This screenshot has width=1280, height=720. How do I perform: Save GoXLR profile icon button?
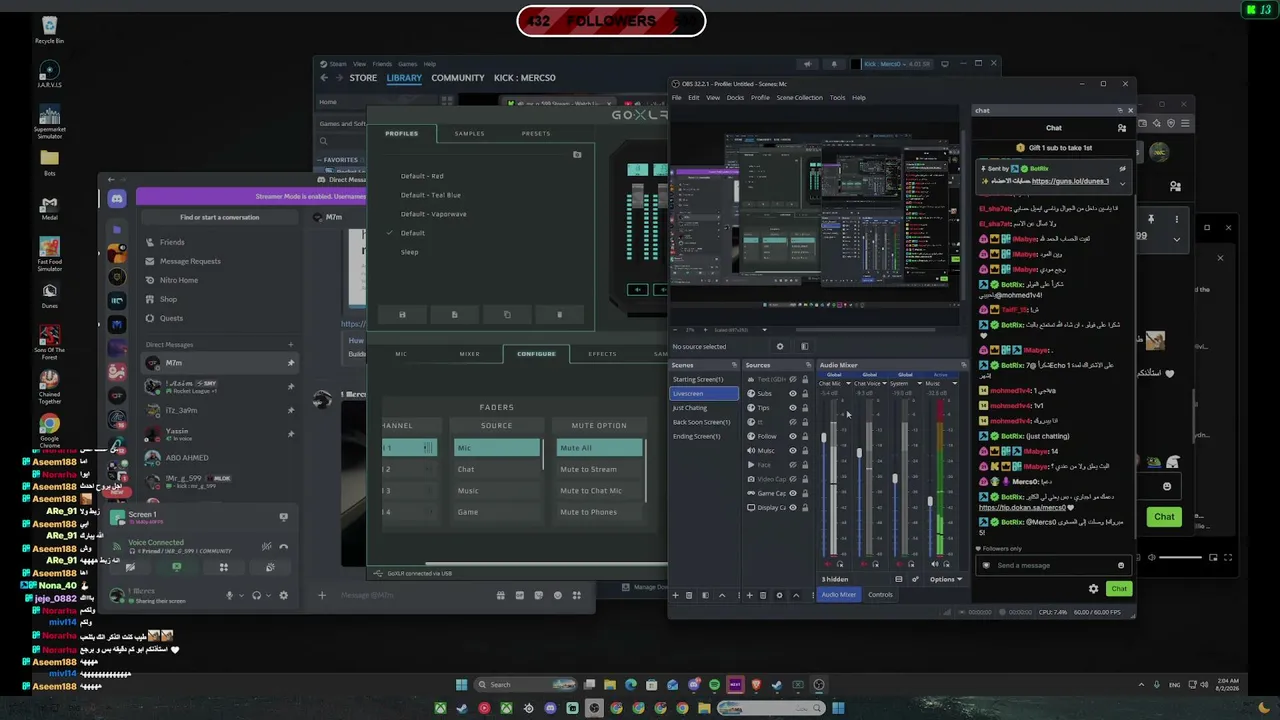click(402, 314)
